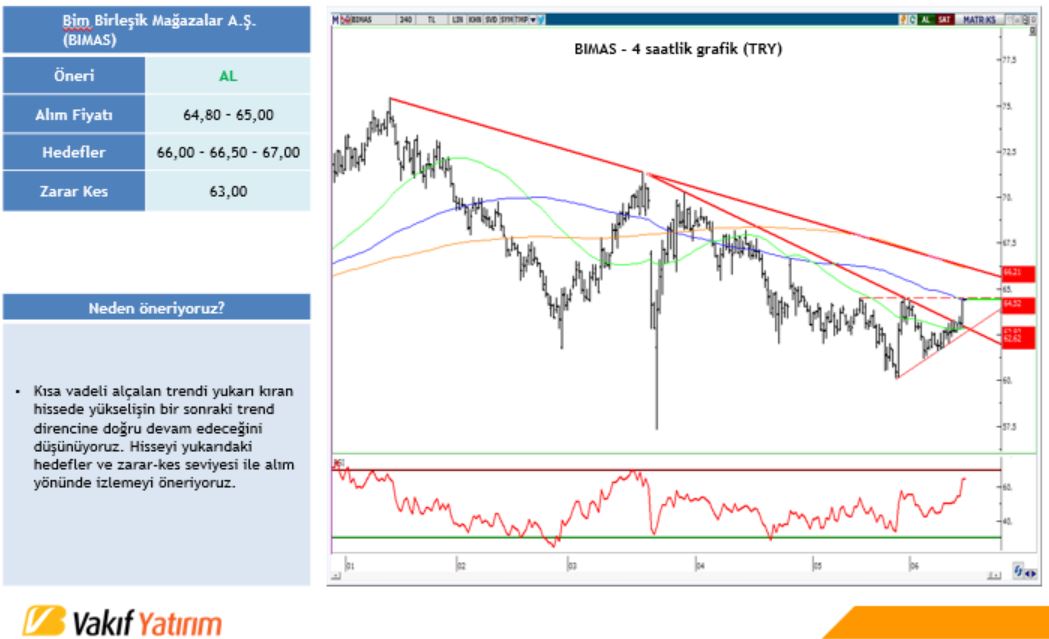Click the 62.62 red price label

pyautogui.click(x=1018, y=339)
